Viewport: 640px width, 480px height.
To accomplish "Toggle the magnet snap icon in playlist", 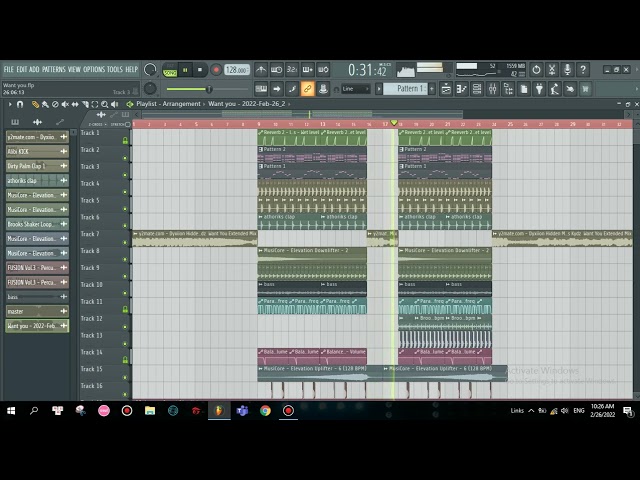I will click(20, 104).
